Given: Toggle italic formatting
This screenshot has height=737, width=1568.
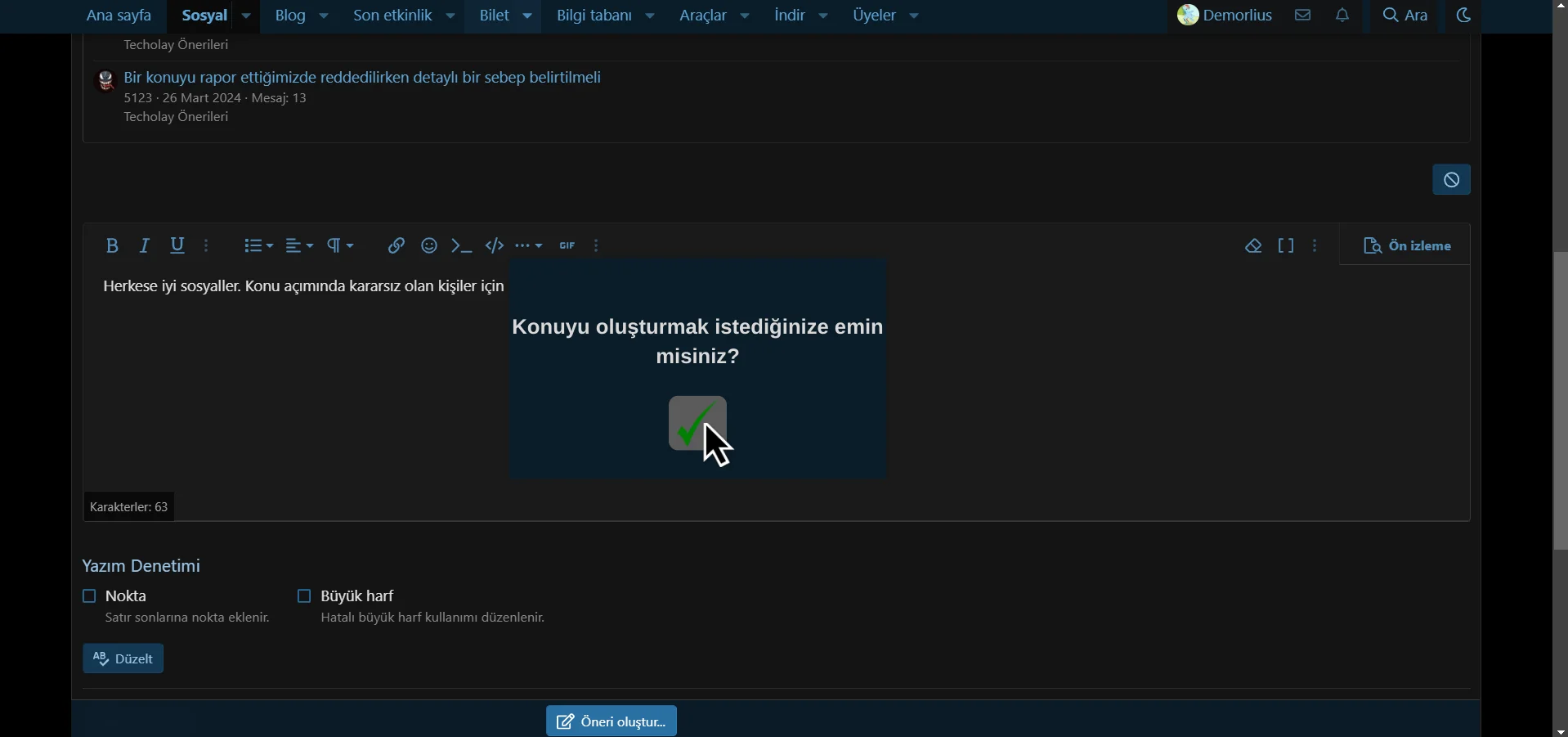Looking at the screenshot, I should (145, 246).
